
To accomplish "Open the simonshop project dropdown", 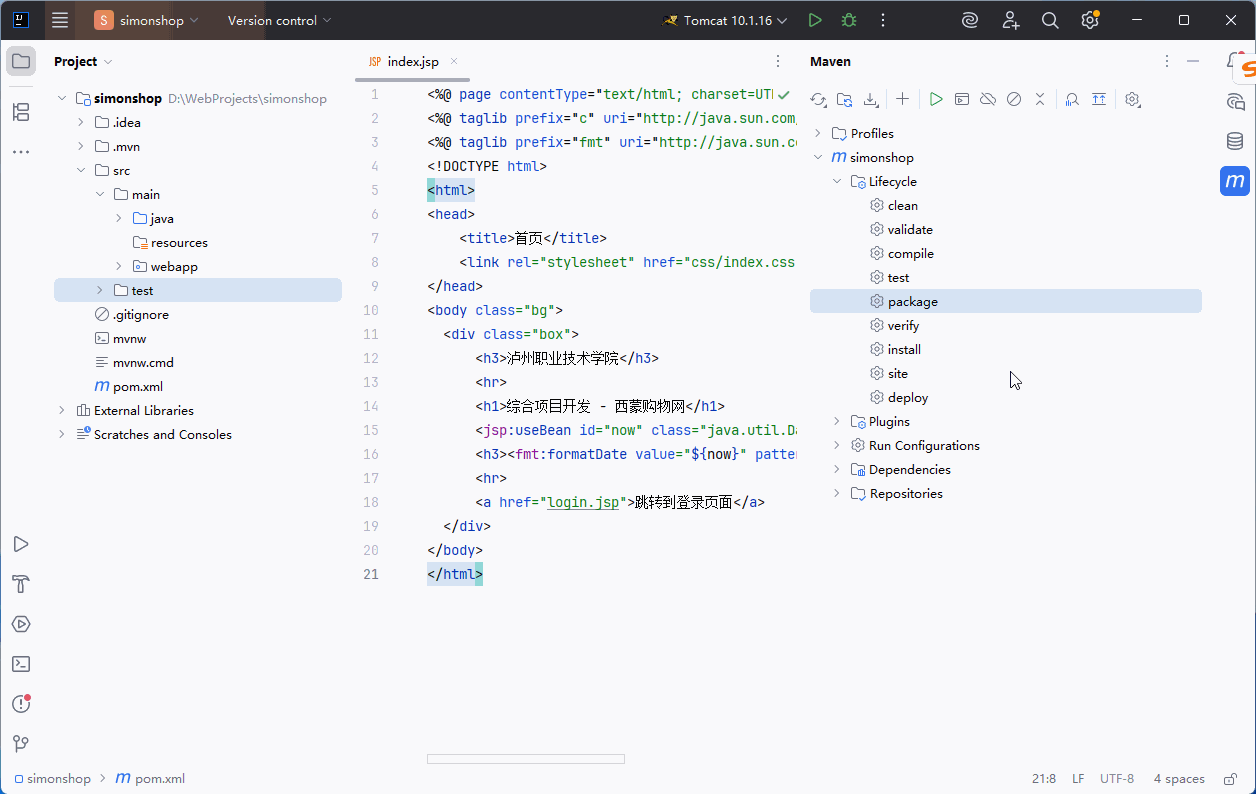I will 148,20.
